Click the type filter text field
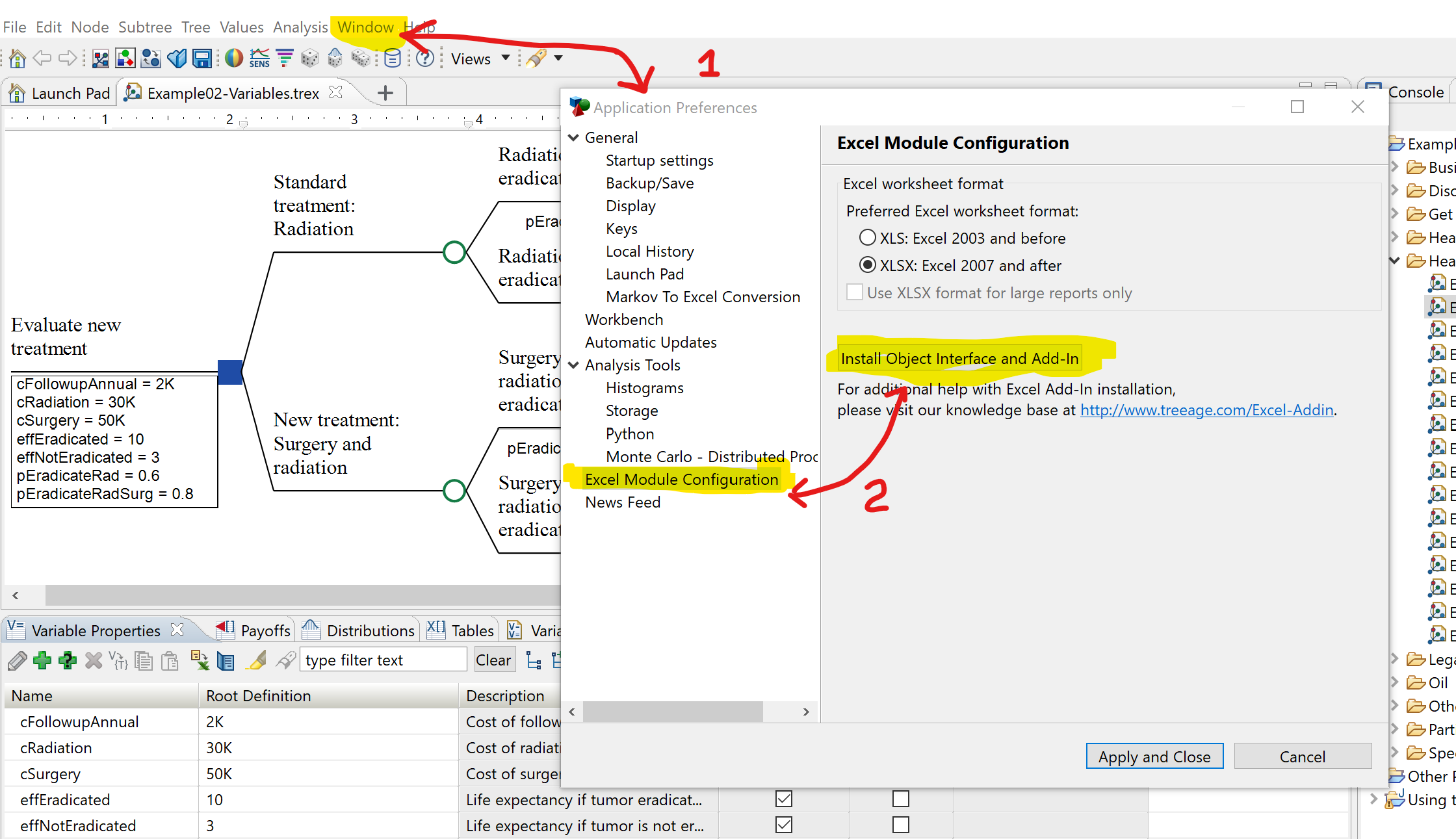 (382, 660)
